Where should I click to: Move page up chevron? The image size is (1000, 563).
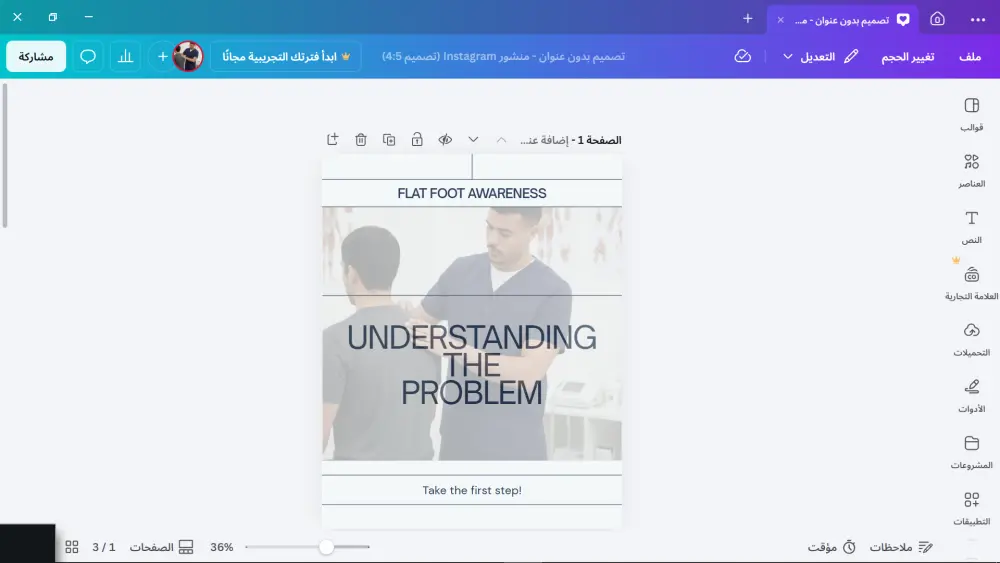501,140
